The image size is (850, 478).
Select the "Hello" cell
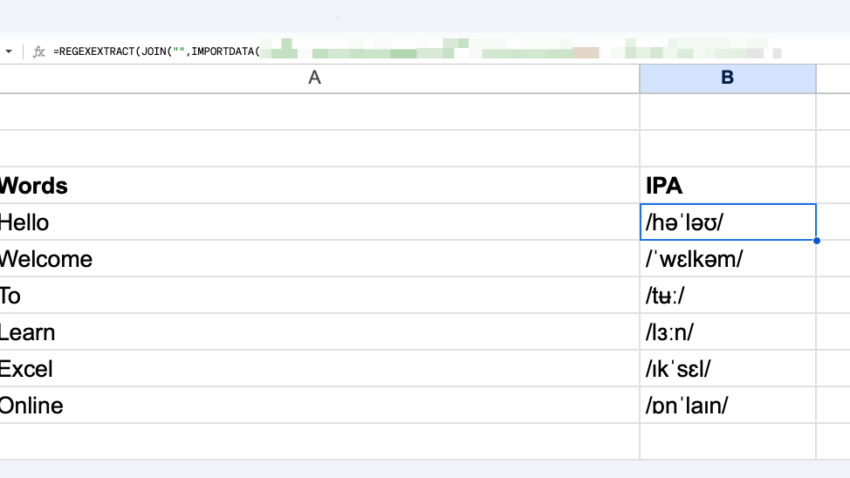click(300, 222)
